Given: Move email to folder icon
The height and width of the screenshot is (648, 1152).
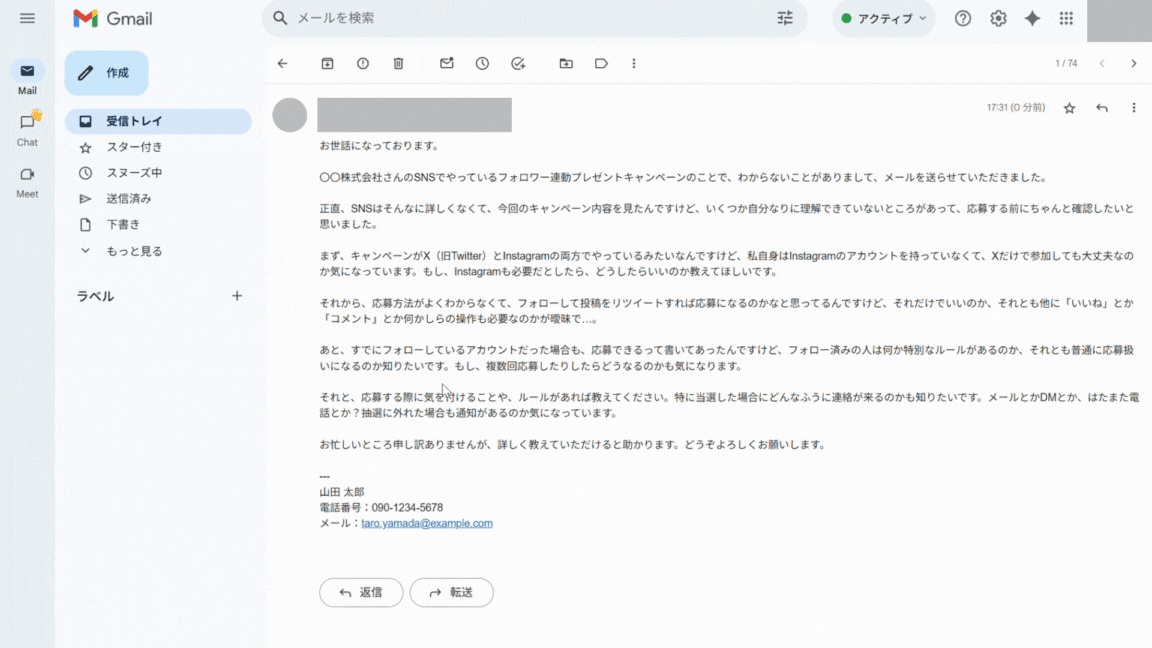Looking at the screenshot, I should (566, 64).
